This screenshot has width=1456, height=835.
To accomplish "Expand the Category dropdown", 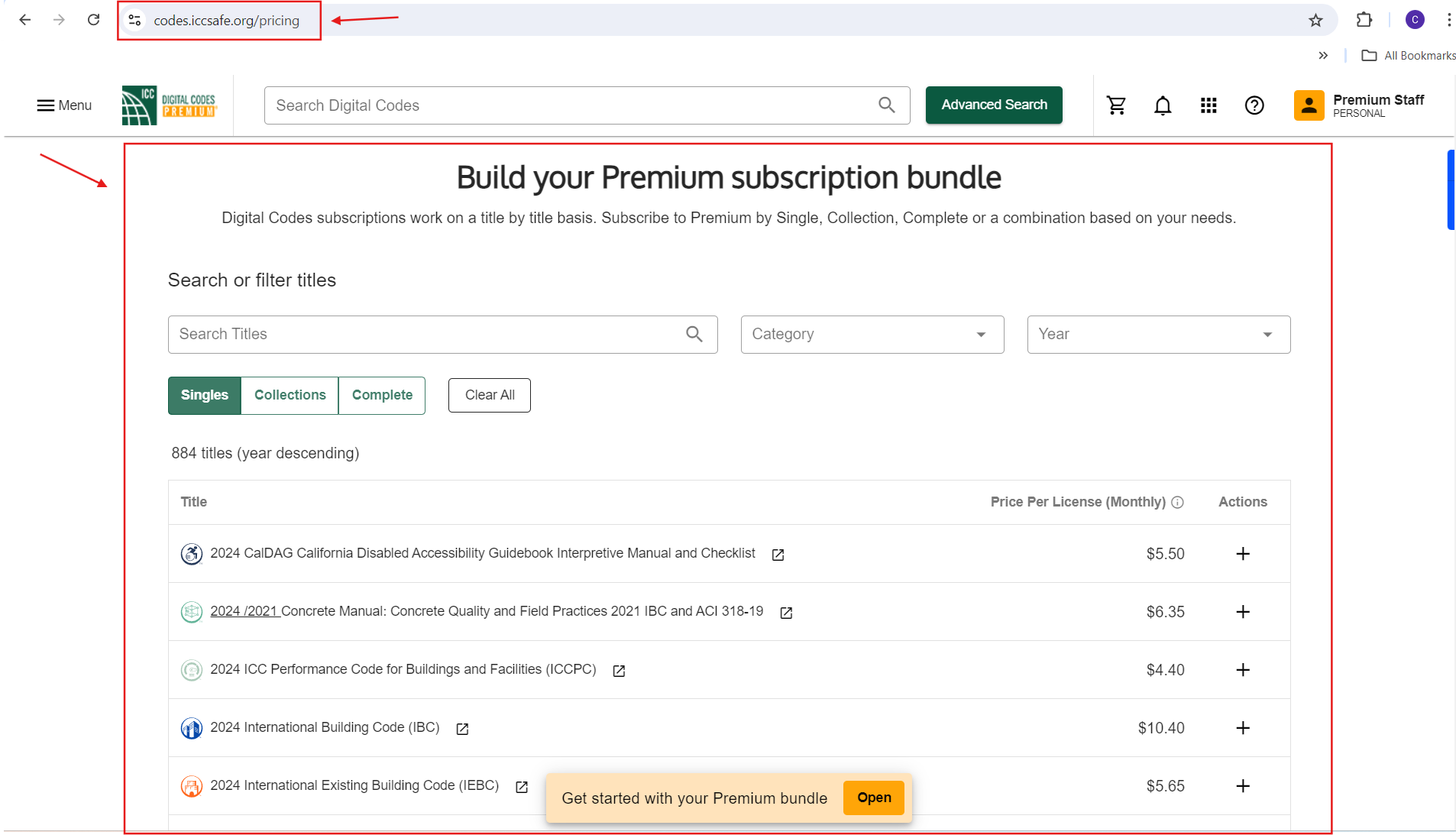I will pyautogui.click(x=872, y=335).
